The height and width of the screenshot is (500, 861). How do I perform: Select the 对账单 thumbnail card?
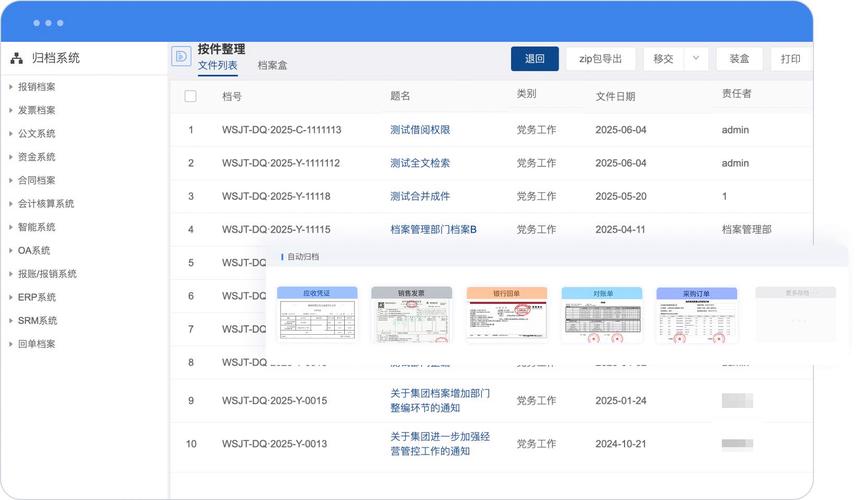coord(601,314)
